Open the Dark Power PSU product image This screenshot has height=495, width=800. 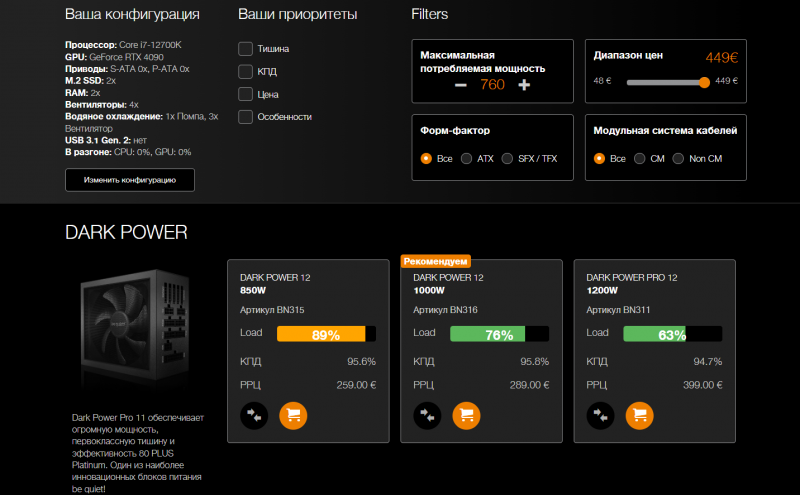135,328
